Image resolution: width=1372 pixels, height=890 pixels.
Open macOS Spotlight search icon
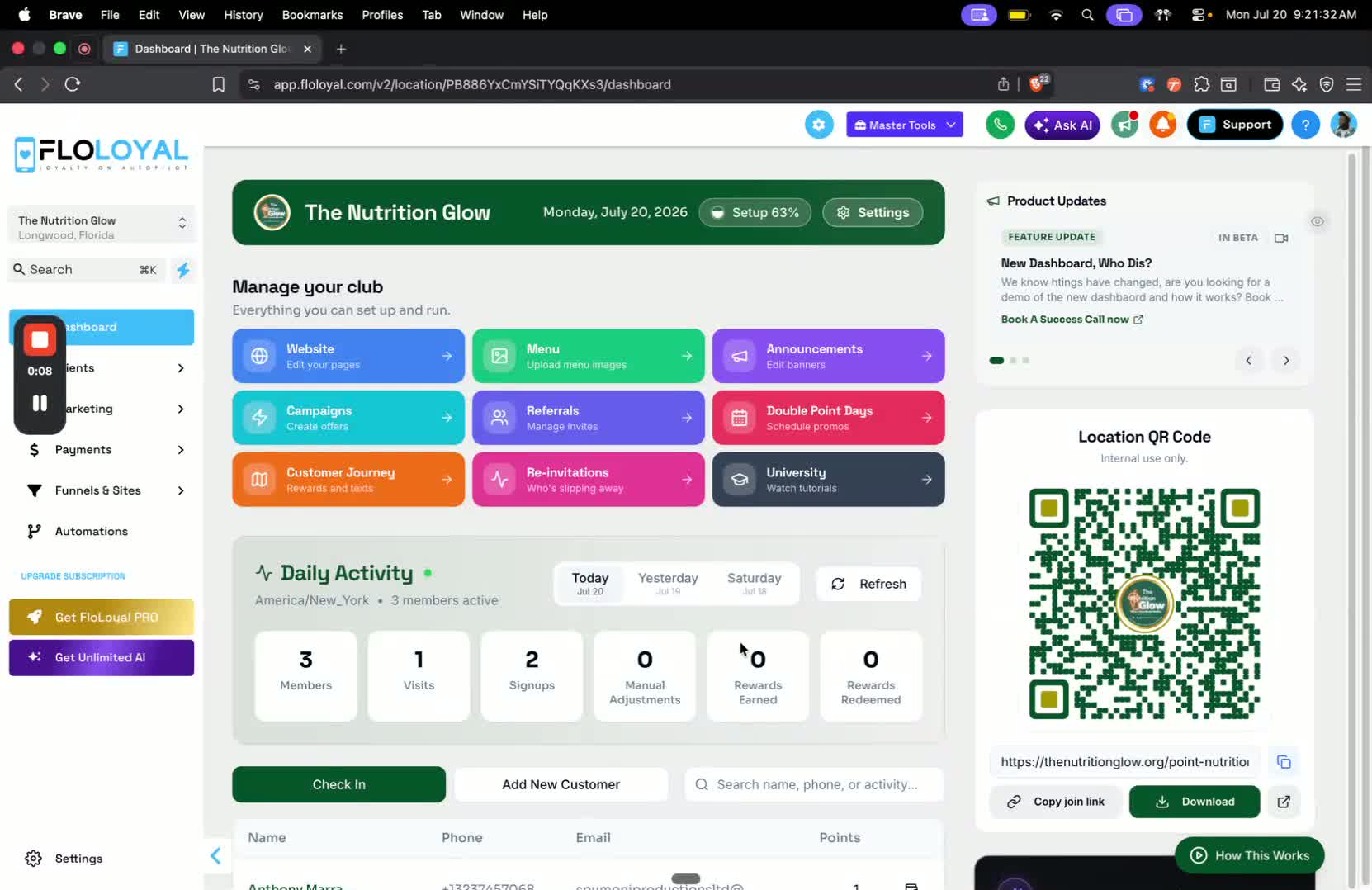pos(1087,15)
